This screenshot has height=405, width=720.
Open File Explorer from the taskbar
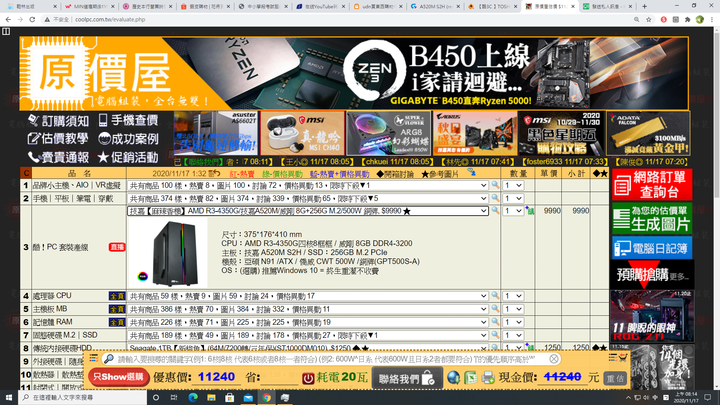(x=211, y=397)
